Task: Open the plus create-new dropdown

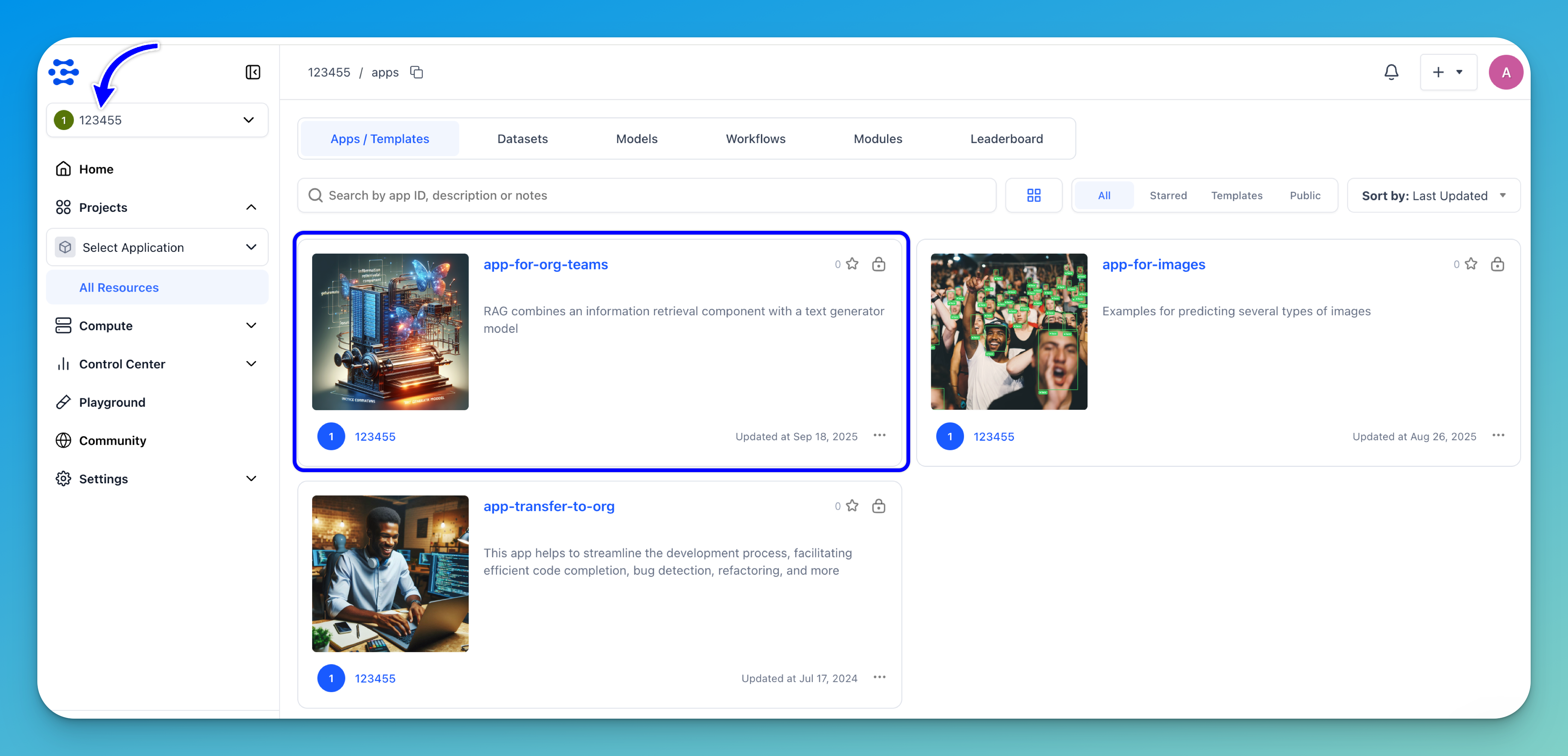Action: pos(1448,72)
